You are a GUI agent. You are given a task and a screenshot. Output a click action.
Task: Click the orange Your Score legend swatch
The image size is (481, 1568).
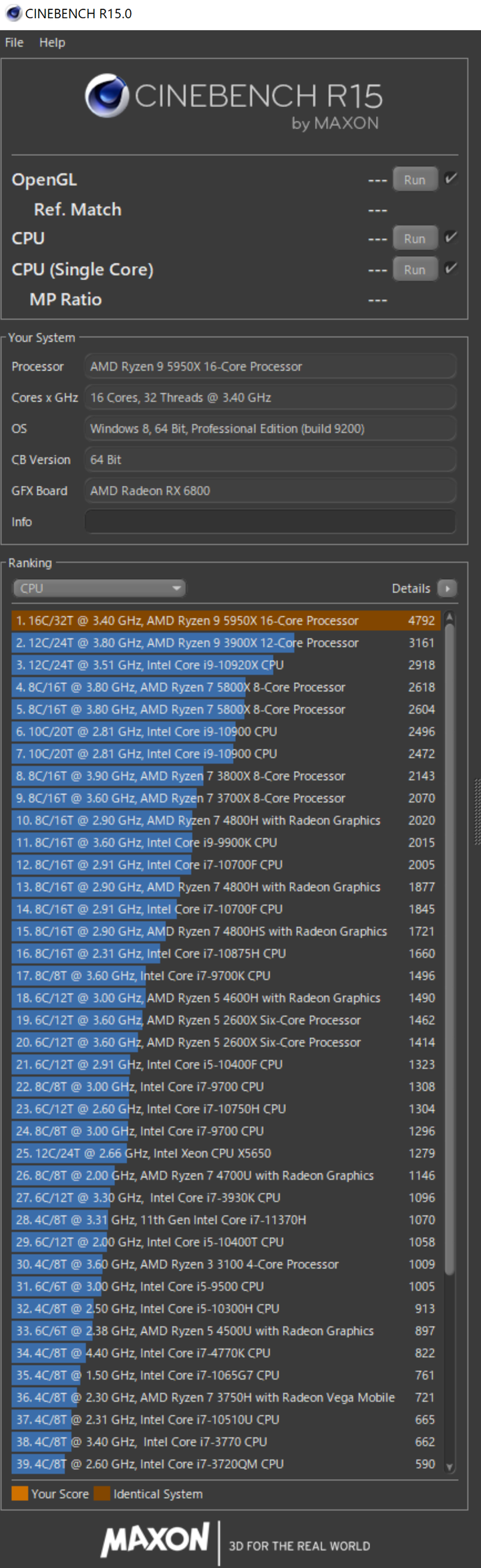[20, 1494]
